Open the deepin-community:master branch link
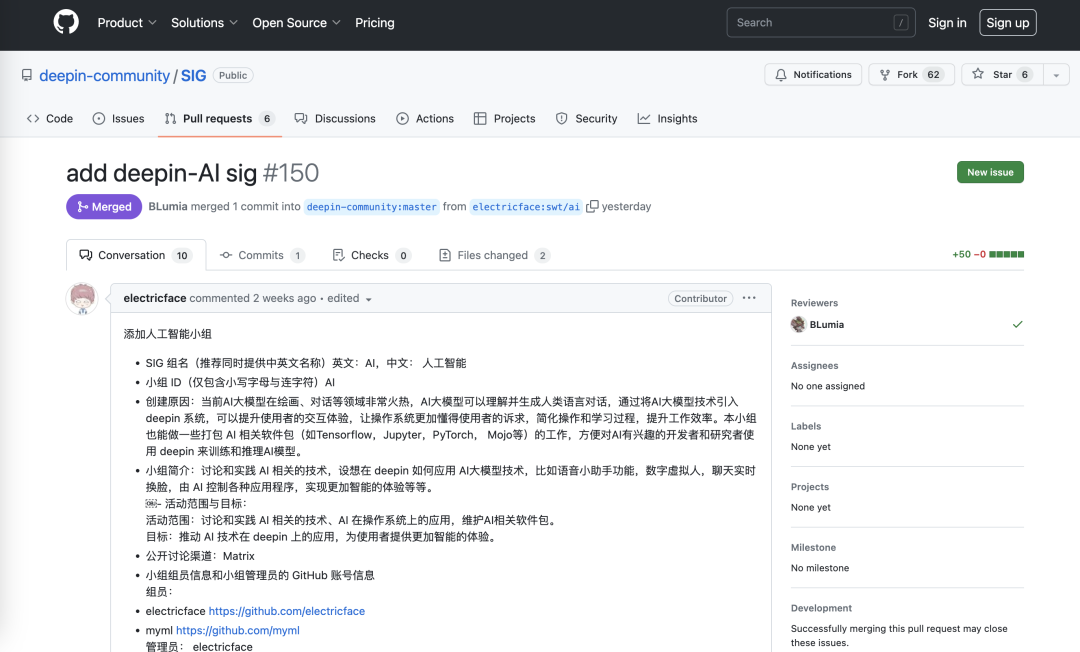 372,207
